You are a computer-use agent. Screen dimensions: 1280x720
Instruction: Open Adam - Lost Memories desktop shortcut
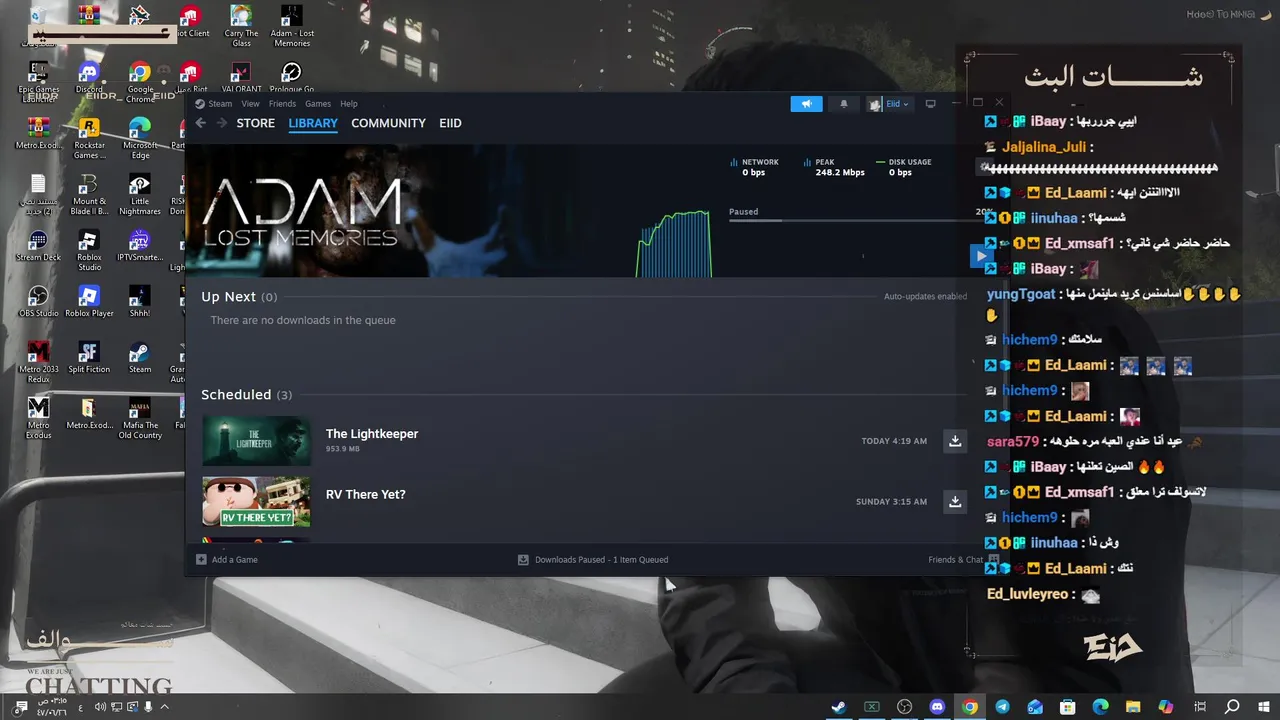292,27
